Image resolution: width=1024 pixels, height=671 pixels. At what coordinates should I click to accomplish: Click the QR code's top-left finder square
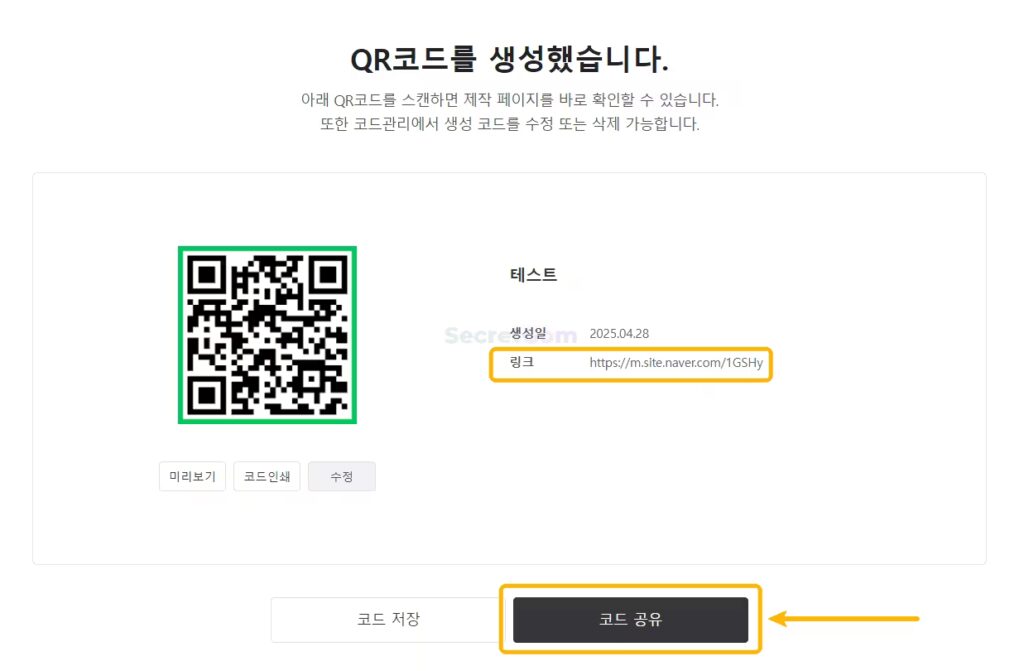207,274
